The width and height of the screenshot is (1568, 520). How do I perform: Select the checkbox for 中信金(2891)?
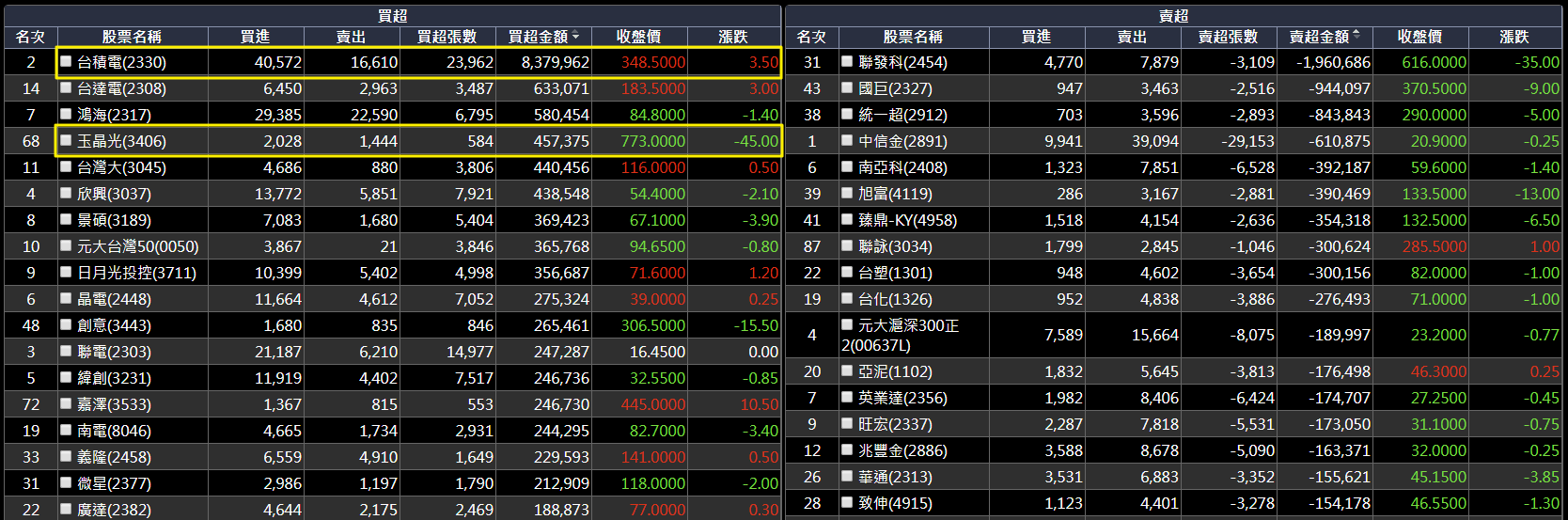[847, 140]
